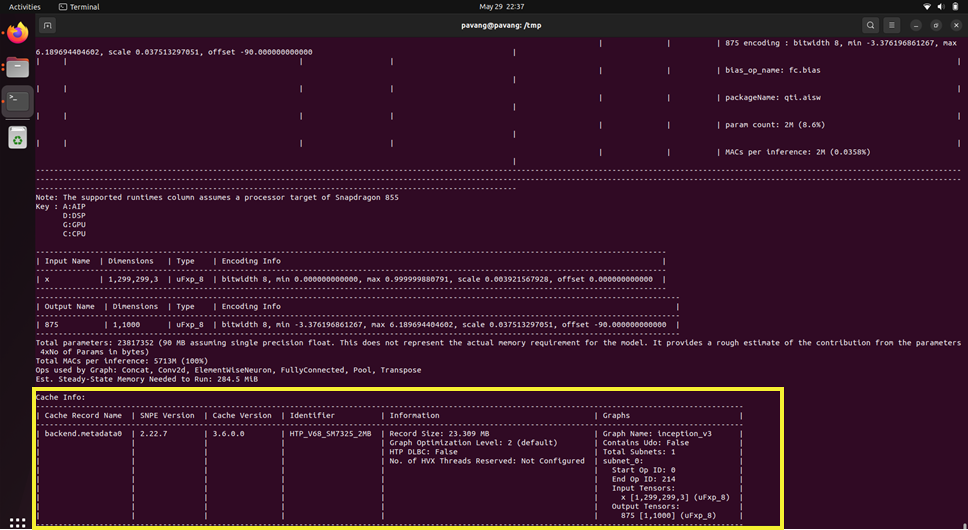Click 'MACs per inference: 2M (0.0358%)'

798,152
